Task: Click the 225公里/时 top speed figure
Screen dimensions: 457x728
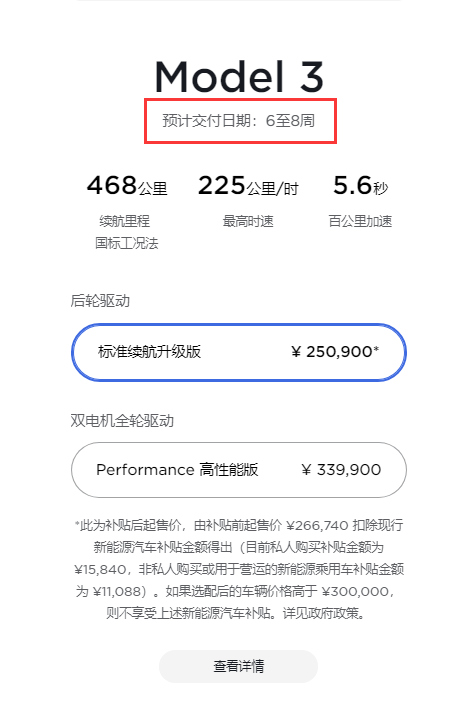Action: click(x=248, y=186)
